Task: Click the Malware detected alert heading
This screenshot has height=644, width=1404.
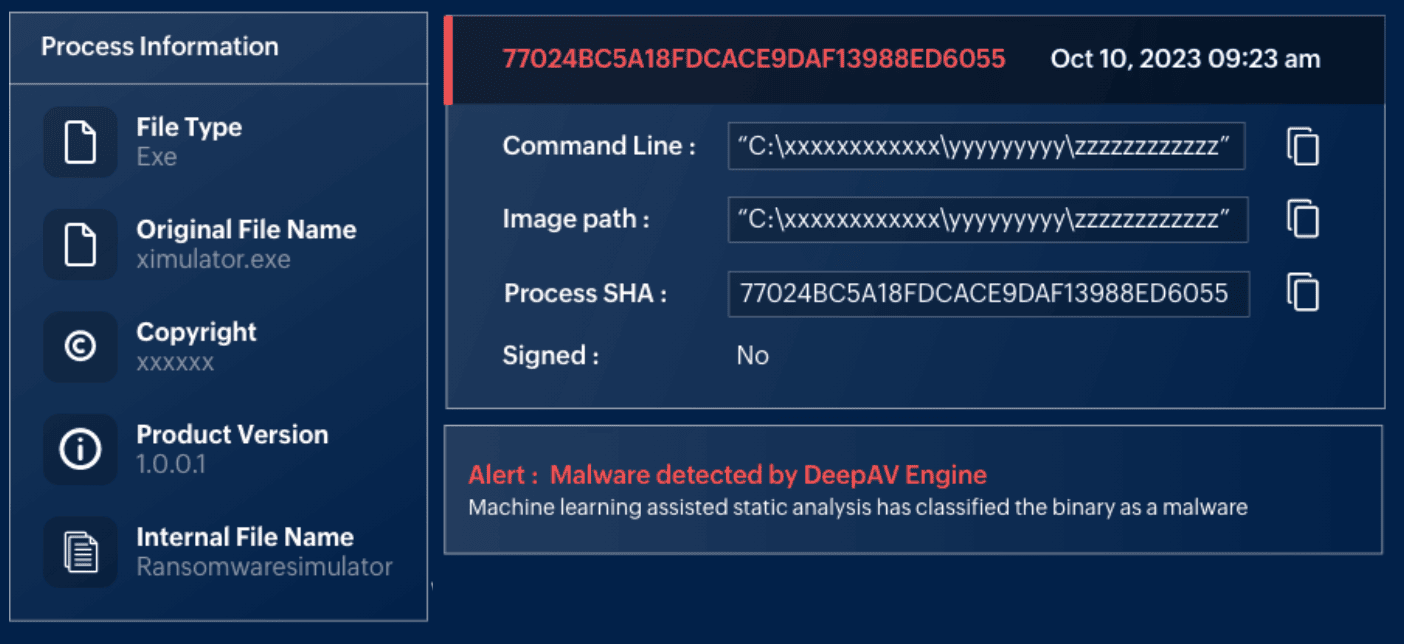Action: (x=728, y=475)
